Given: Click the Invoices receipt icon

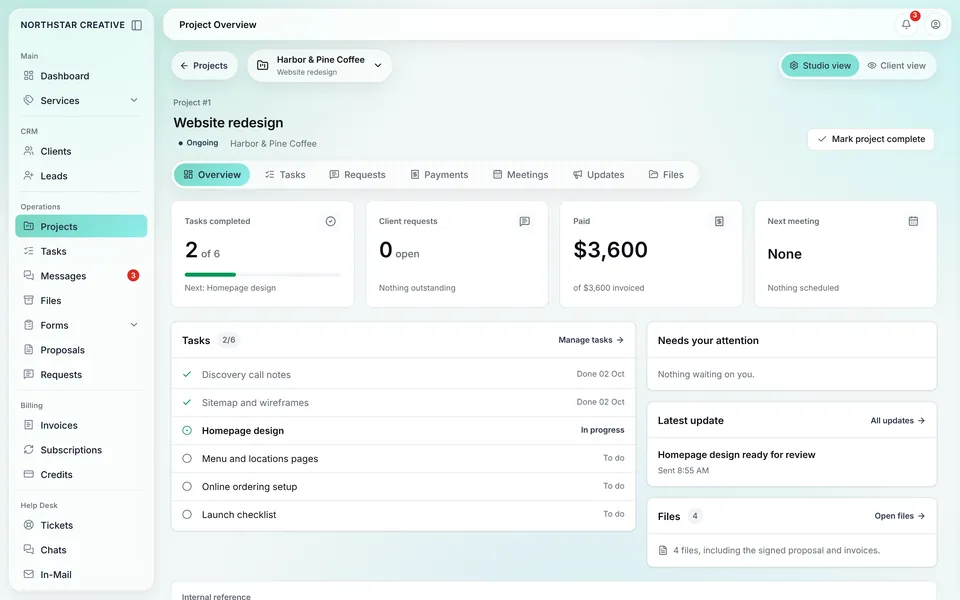Looking at the screenshot, I should click(x=28, y=425).
